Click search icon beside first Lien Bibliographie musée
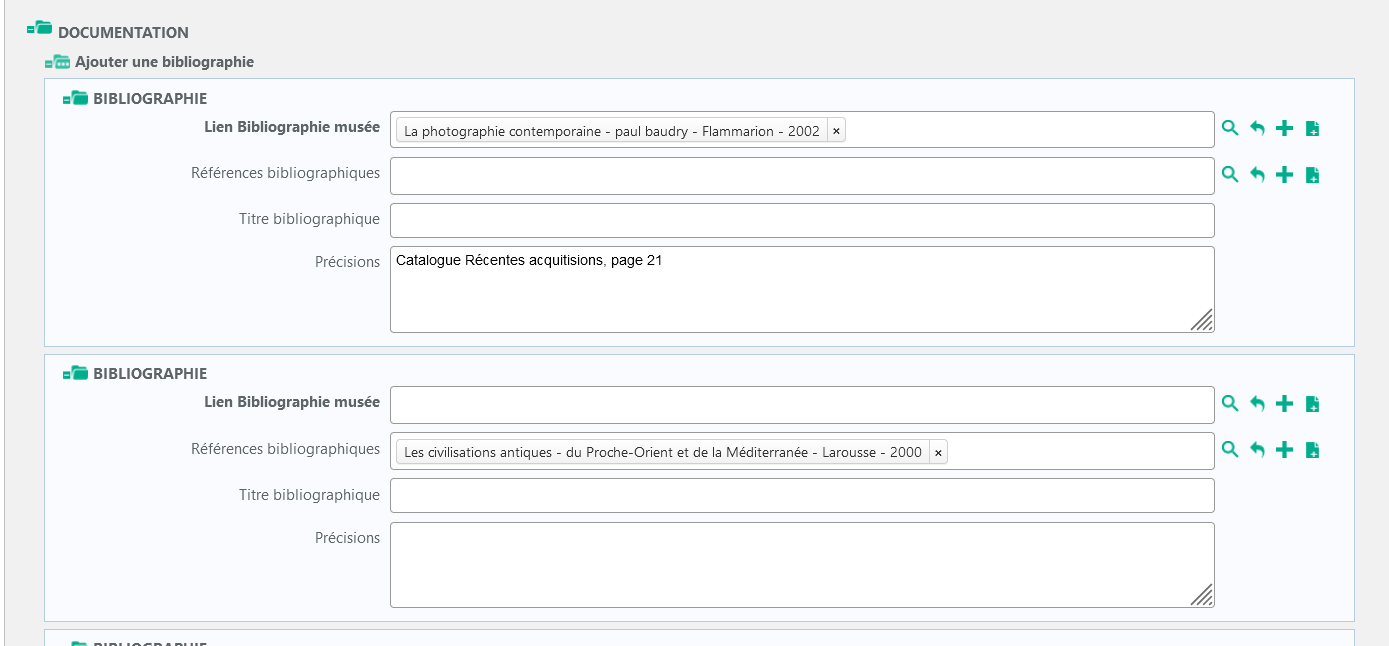 click(x=1230, y=128)
